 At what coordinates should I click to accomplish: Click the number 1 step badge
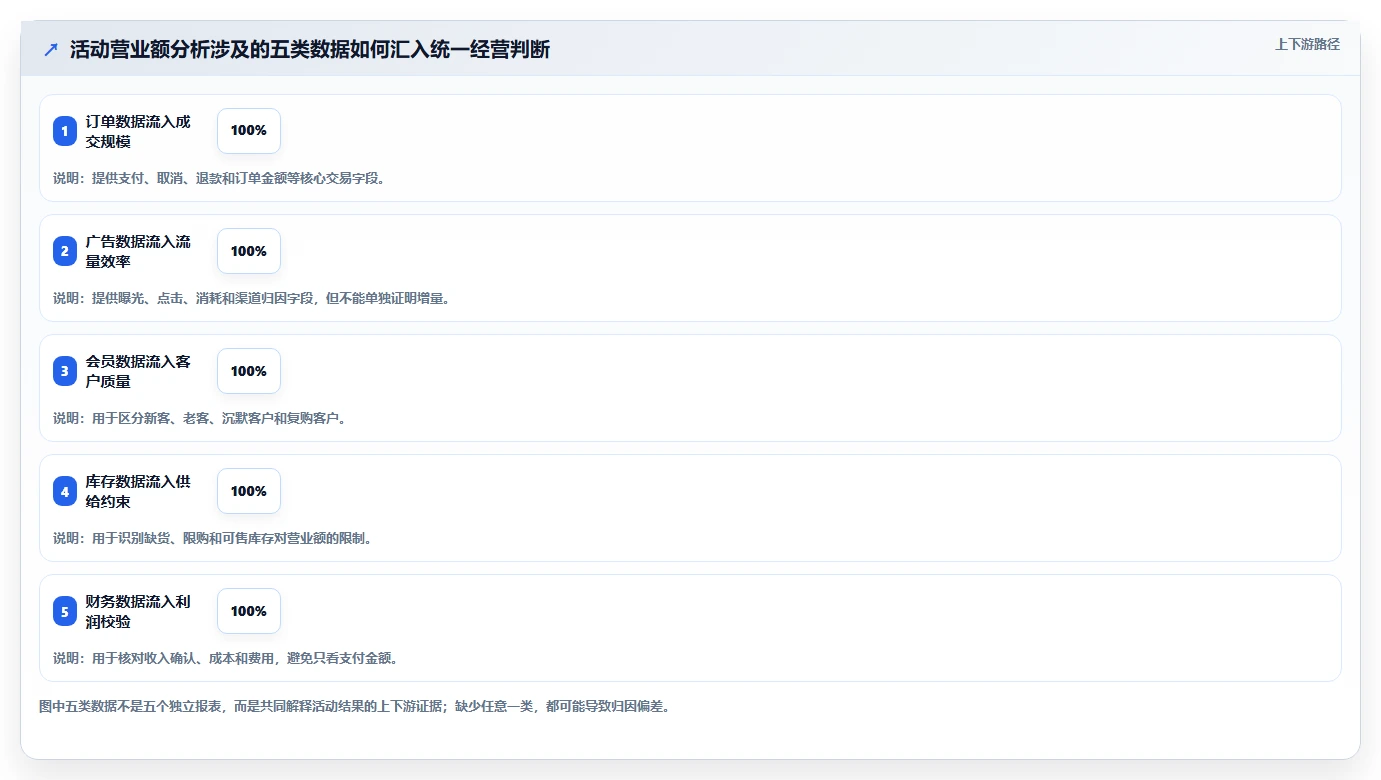[x=65, y=131]
